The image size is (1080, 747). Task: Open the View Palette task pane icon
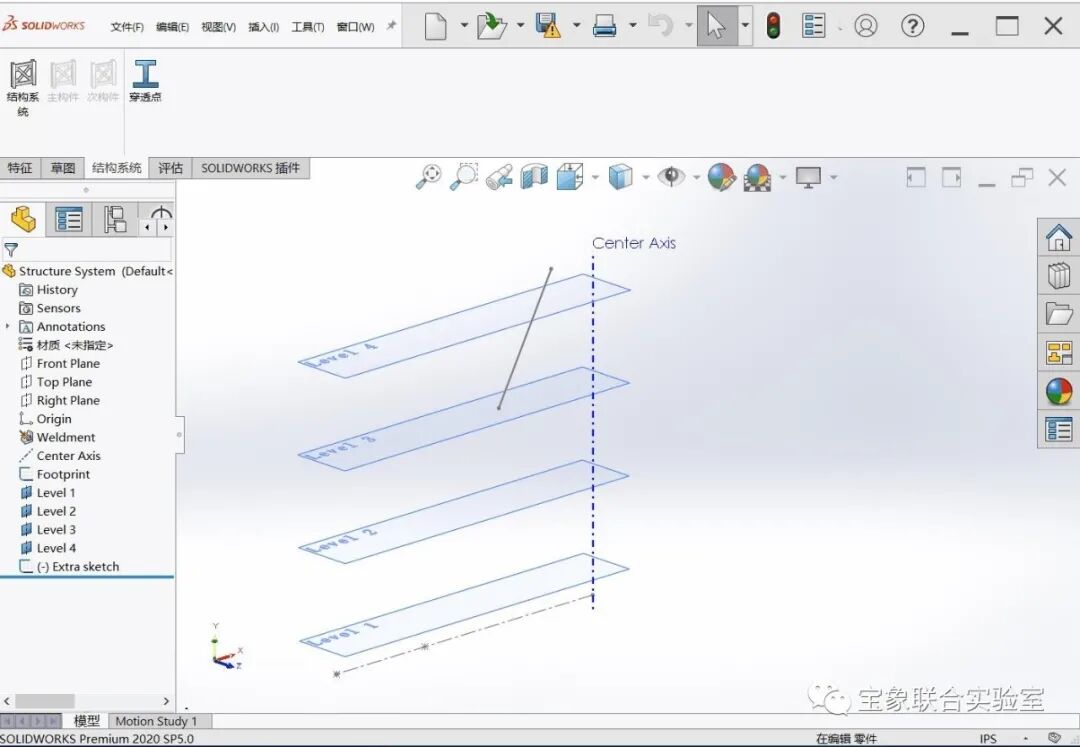1059,353
